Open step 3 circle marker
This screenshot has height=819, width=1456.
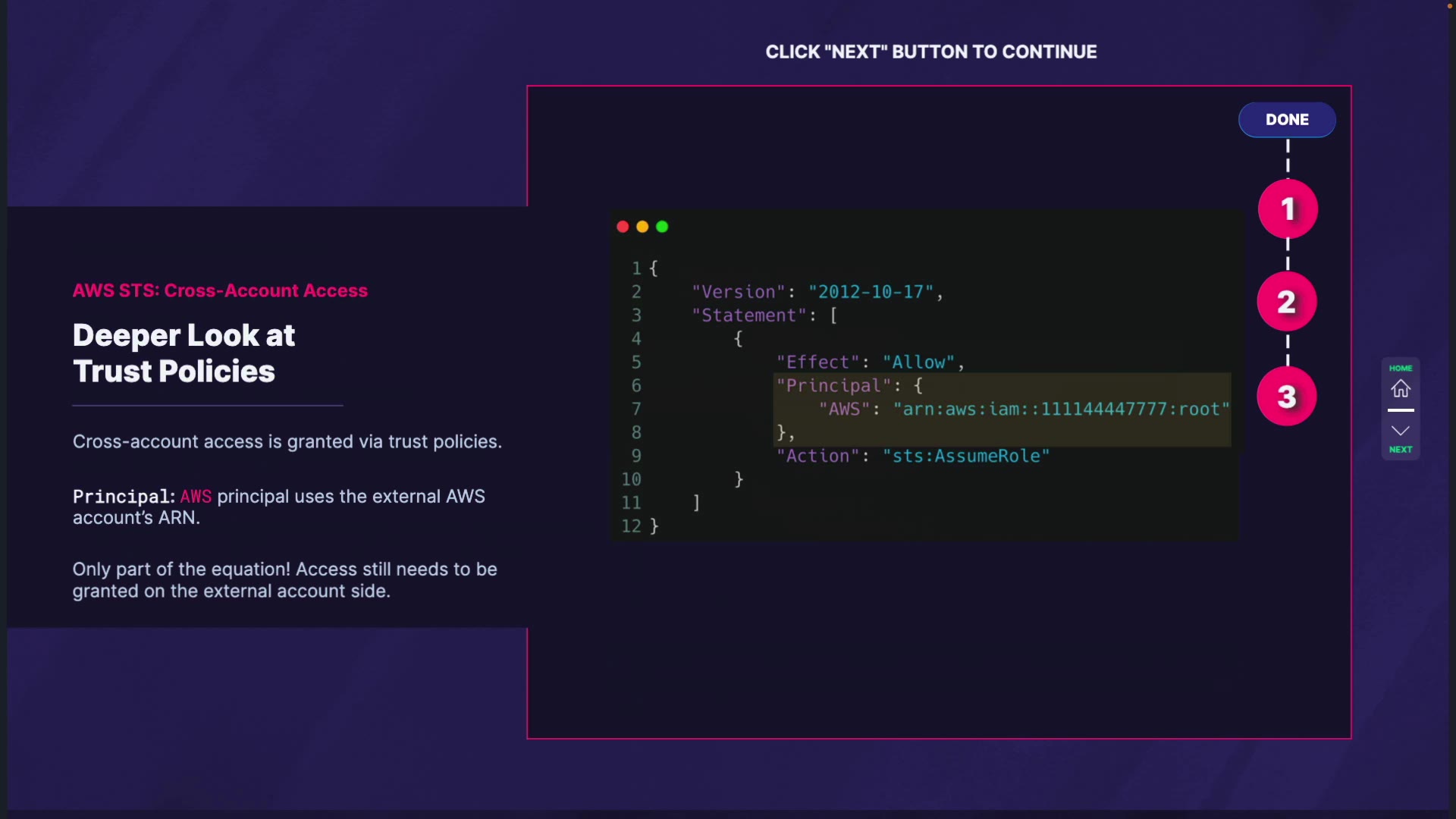coord(1287,397)
